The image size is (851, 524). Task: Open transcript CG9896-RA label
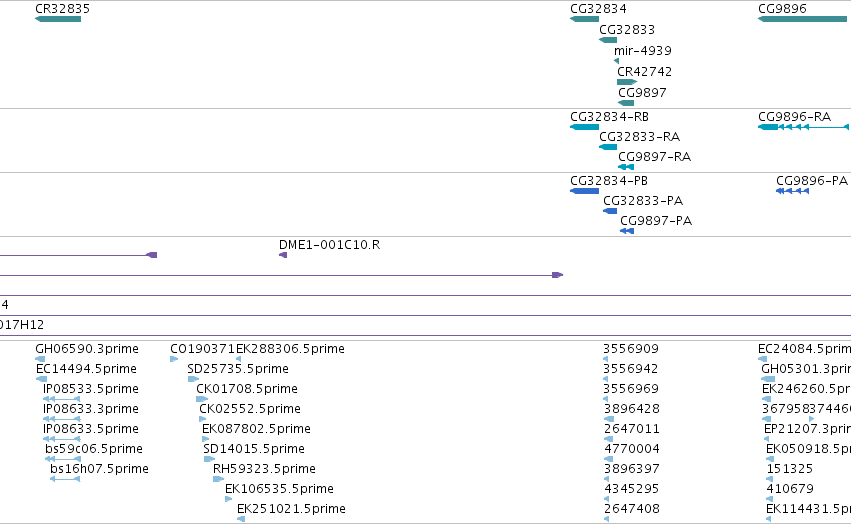coord(795,117)
